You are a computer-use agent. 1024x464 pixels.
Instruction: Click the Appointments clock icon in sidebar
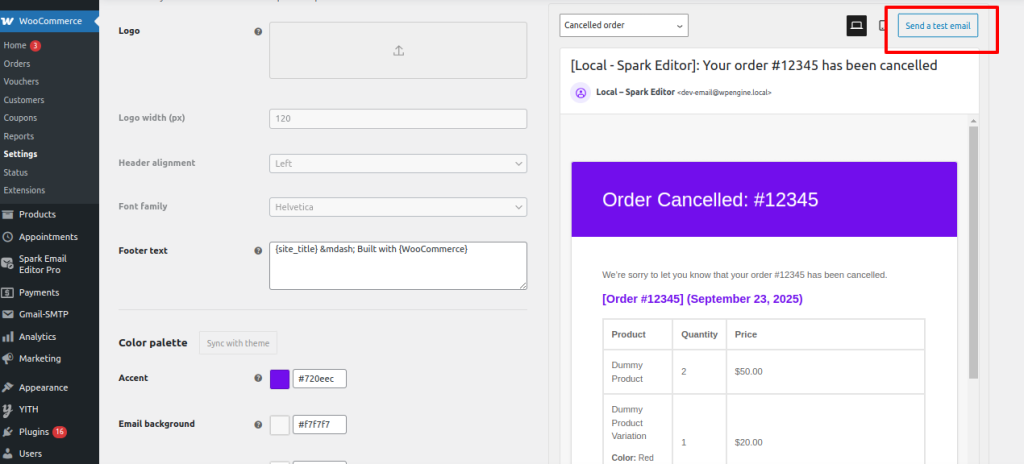pyautogui.click(x=8, y=237)
